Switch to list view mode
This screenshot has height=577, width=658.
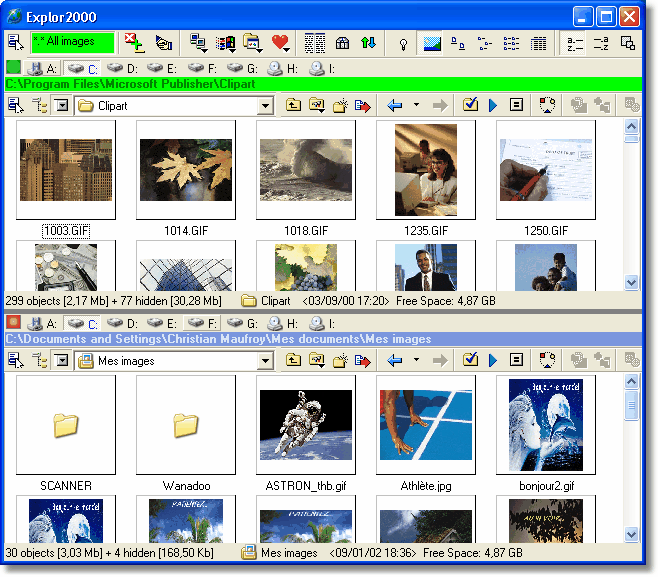click(x=511, y=43)
